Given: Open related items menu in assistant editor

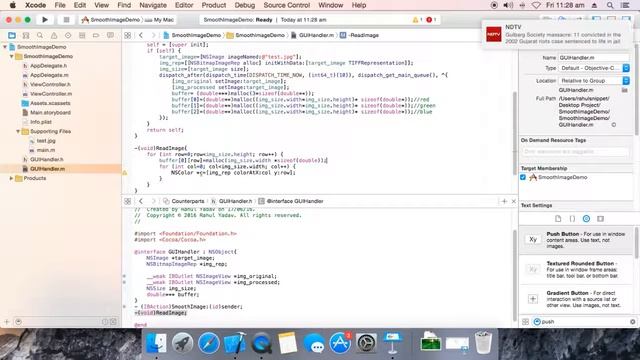Looking at the screenshot, I should tap(128, 201).
